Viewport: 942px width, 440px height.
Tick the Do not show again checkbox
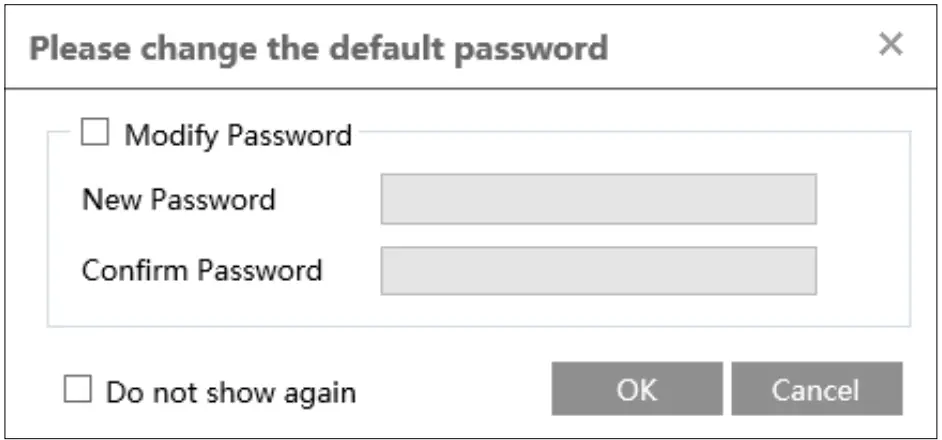click(77, 390)
